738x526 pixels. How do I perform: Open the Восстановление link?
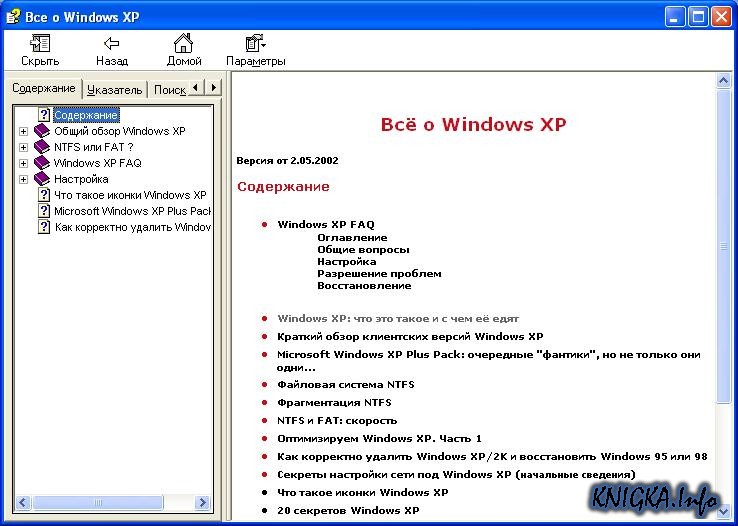click(x=364, y=286)
